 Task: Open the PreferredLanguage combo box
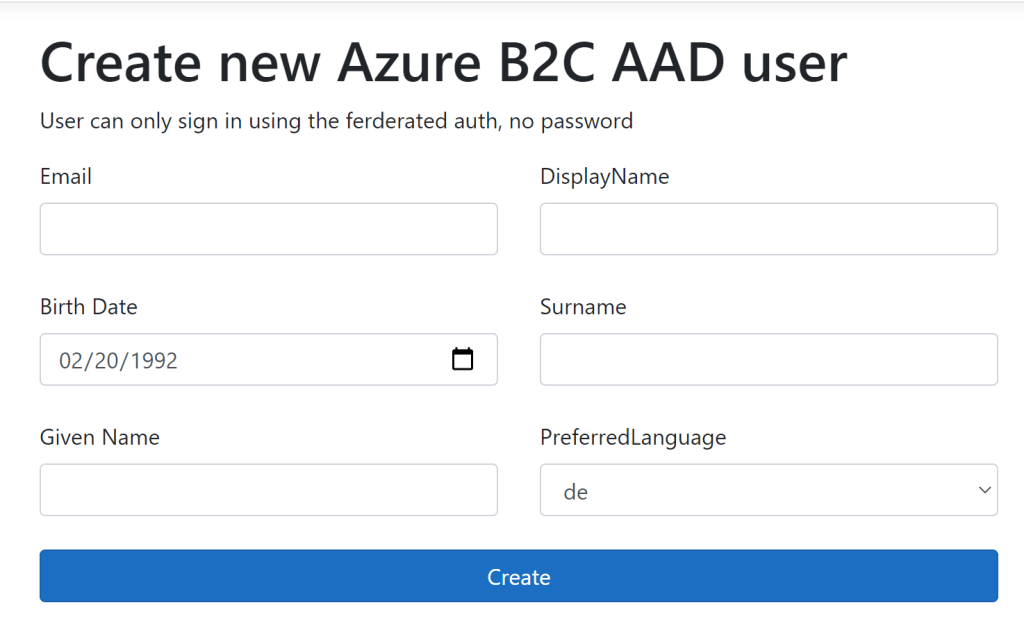tap(768, 490)
